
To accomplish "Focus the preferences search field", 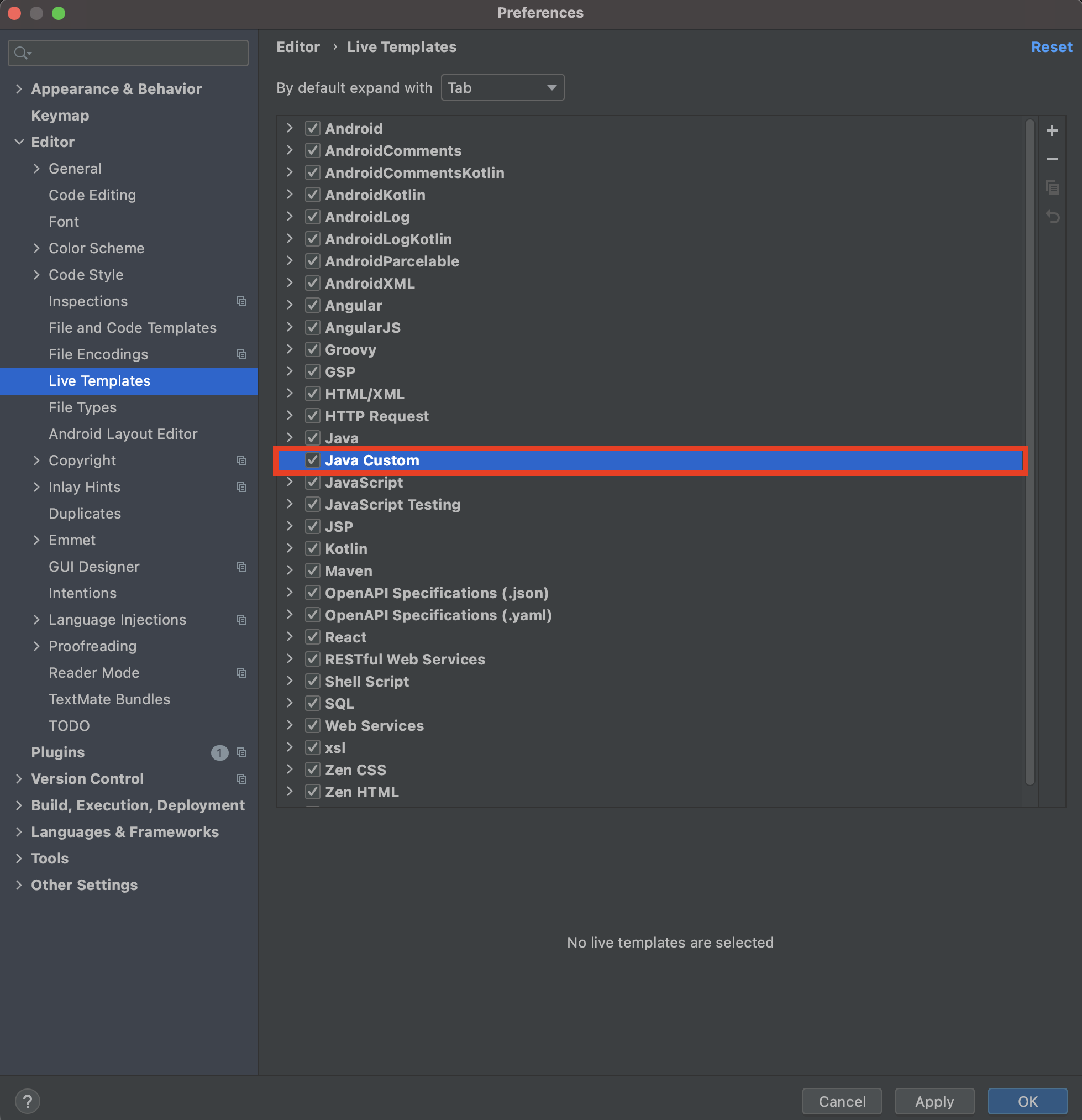I will [x=128, y=53].
